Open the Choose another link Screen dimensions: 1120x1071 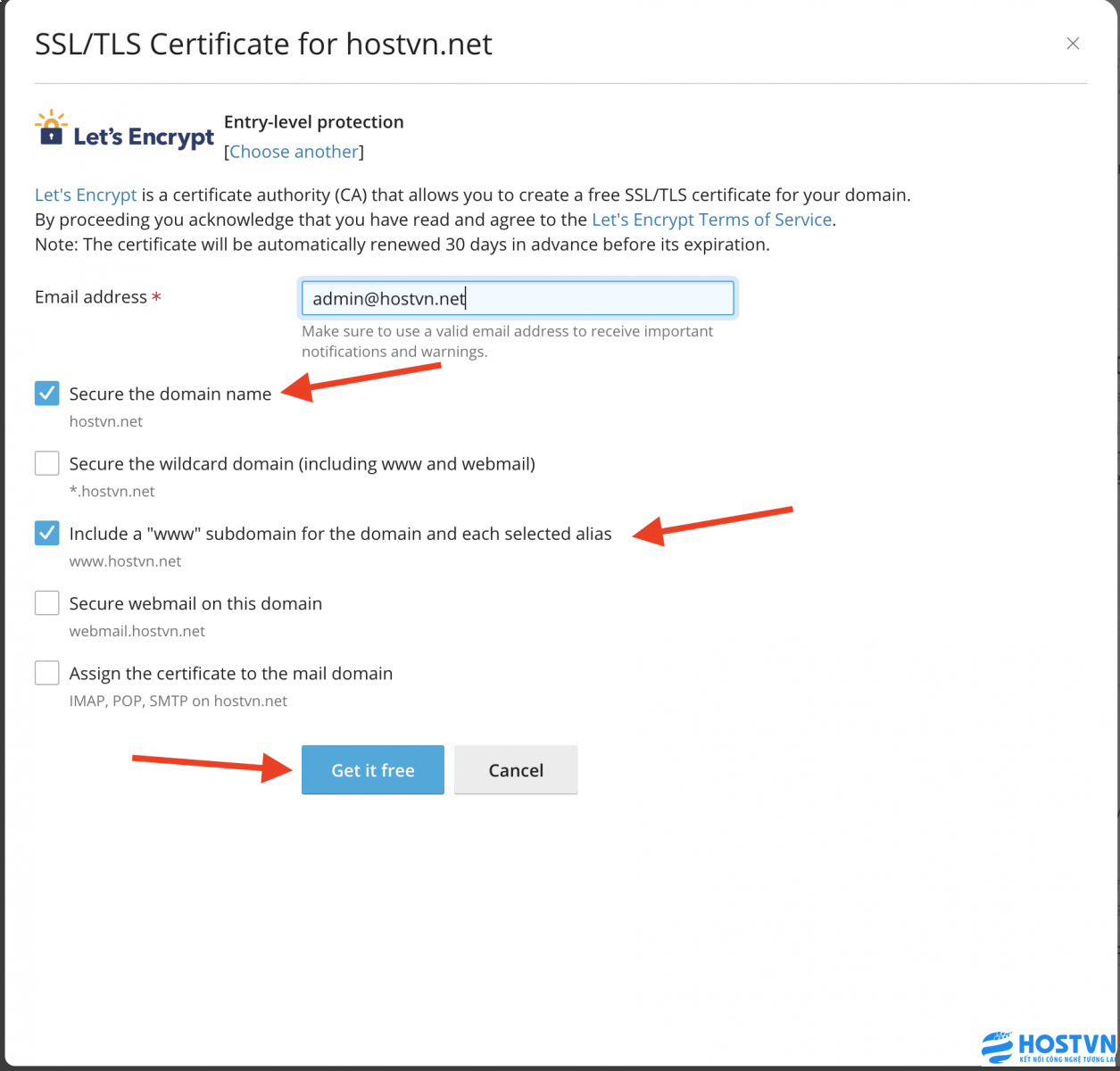pos(295,152)
